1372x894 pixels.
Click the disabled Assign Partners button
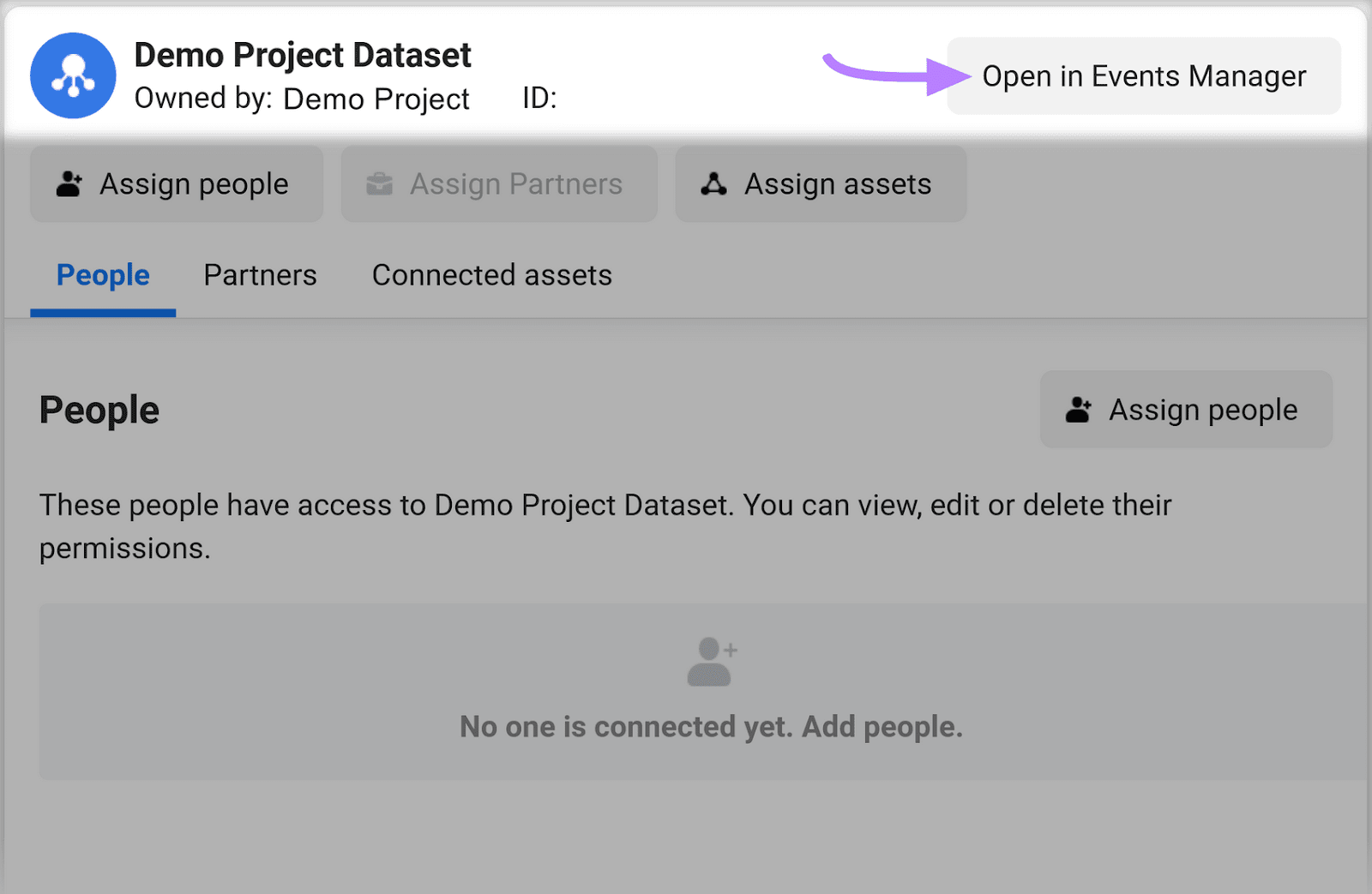point(498,183)
